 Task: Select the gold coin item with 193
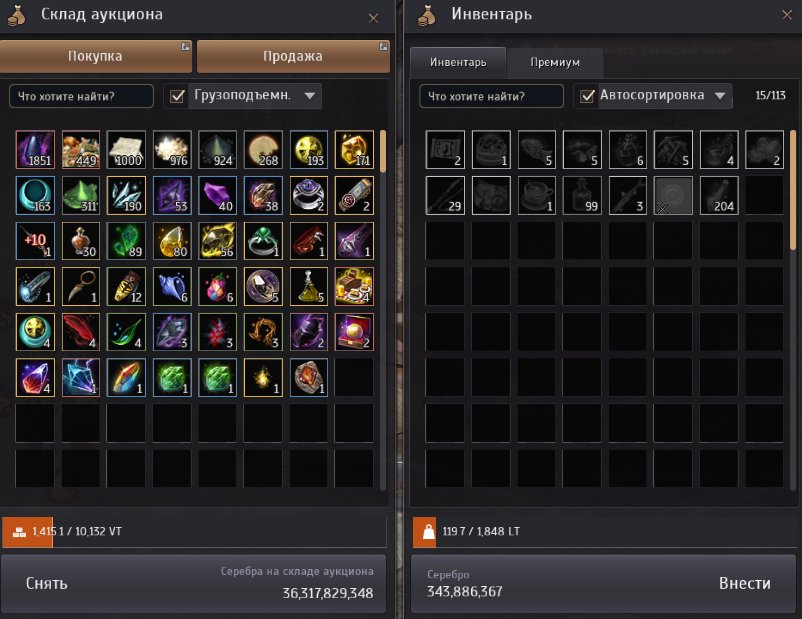[x=309, y=149]
